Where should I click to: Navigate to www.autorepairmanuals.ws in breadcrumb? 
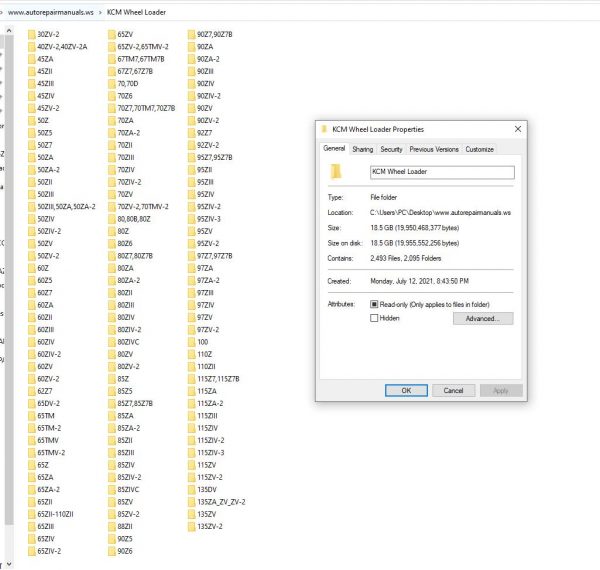tap(51, 13)
